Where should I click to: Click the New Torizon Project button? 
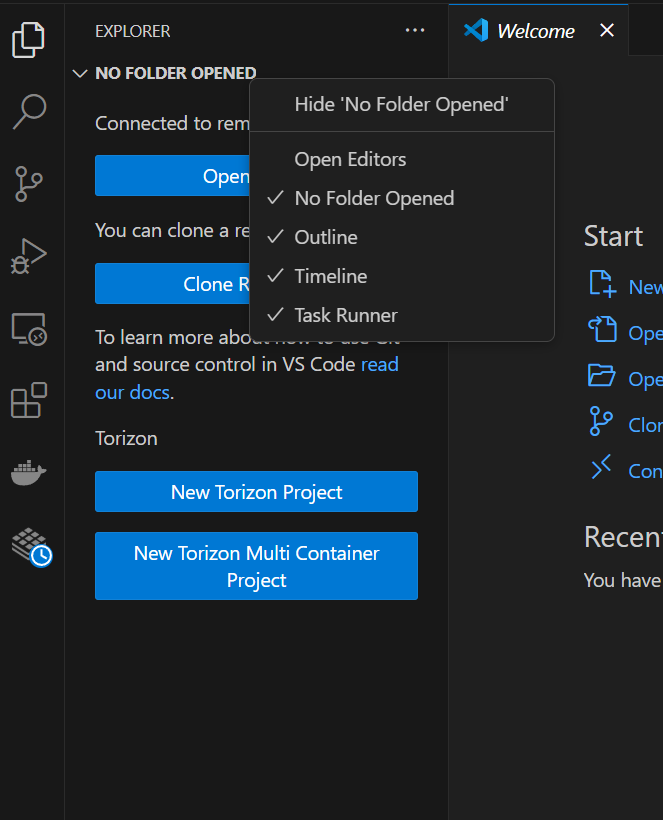point(256,492)
